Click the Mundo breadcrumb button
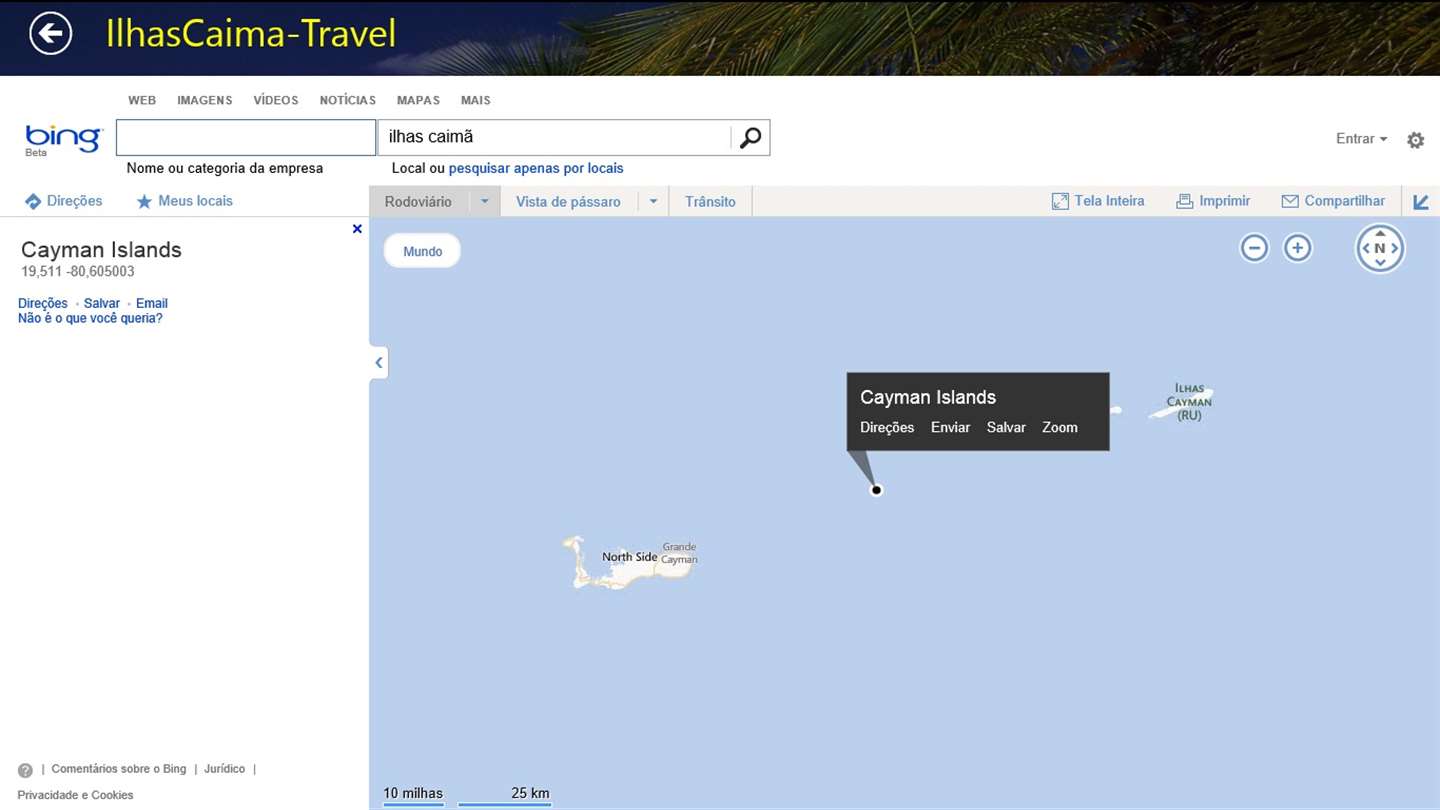Screen dimensions: 1440x810 [422, 251]
